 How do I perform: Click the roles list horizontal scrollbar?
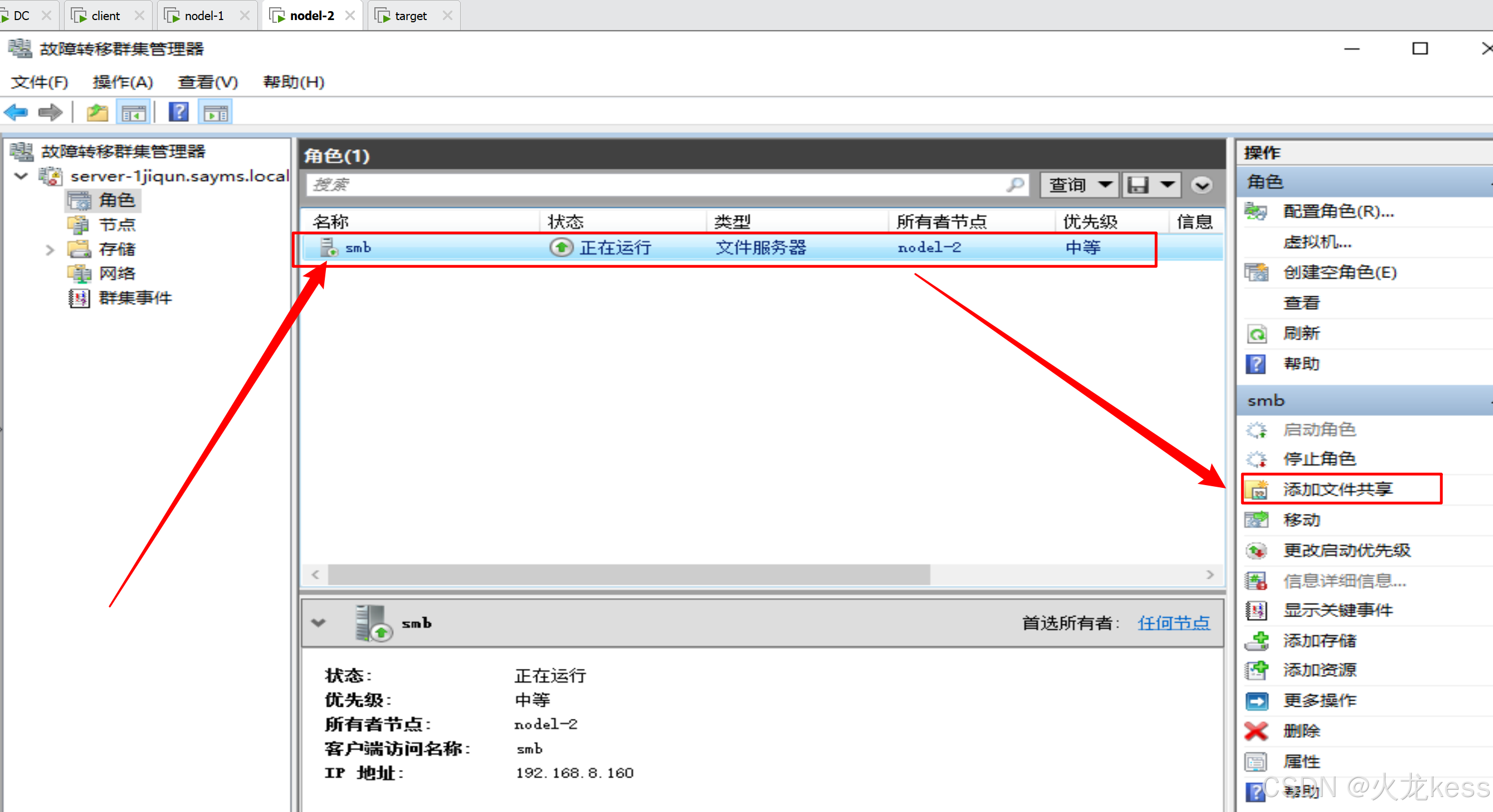[629, 574]
